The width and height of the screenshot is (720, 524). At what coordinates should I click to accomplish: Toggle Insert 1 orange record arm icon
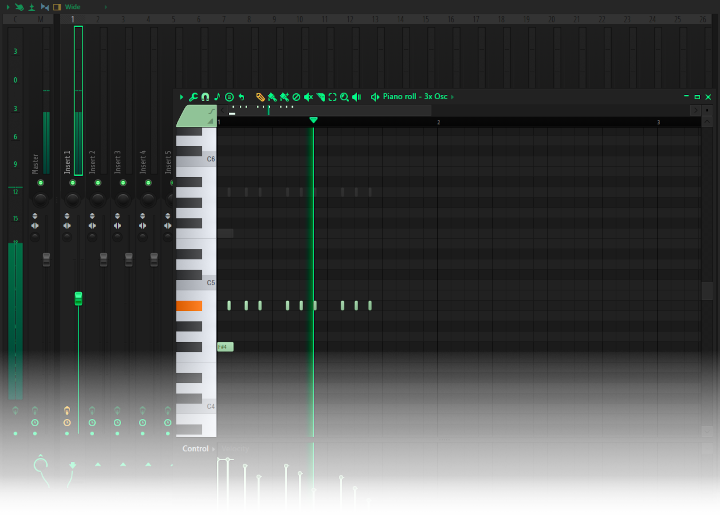[67, 410]
